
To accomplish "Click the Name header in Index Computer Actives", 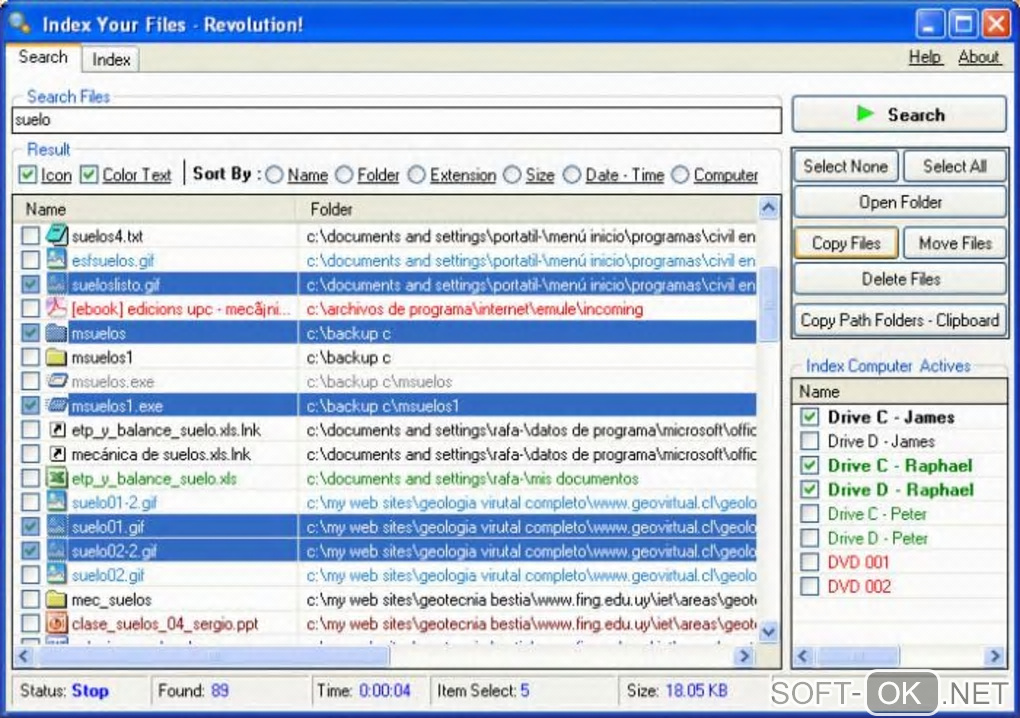I will pos(900,392).
